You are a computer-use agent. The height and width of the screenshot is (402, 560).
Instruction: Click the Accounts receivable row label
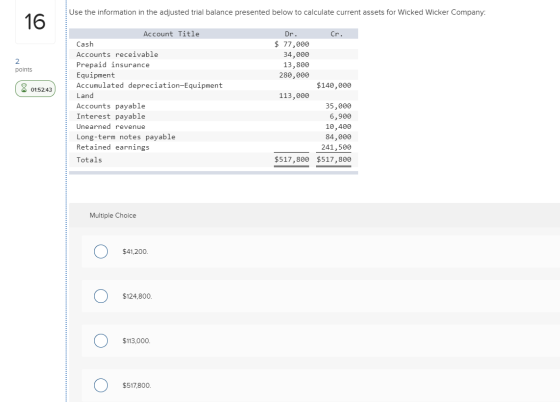tap(117, 55)
